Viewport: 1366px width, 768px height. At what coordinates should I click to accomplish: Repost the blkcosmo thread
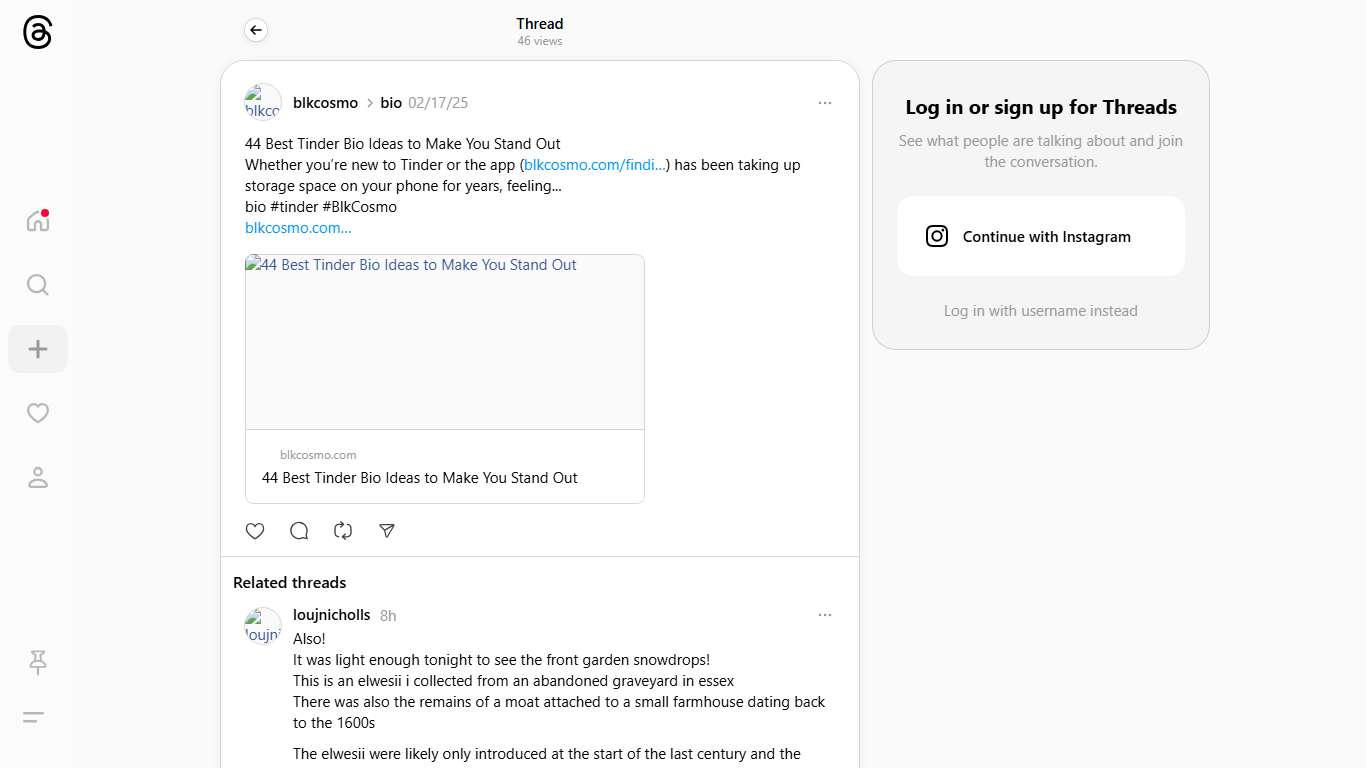(x=343, y=531)
